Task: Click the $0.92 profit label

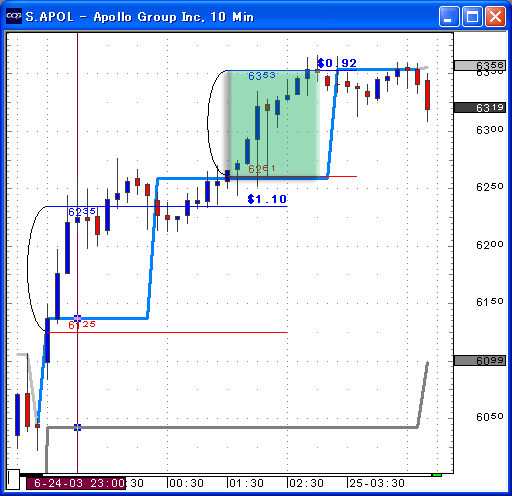Action: pyautogui.click(x=337, y=63)
